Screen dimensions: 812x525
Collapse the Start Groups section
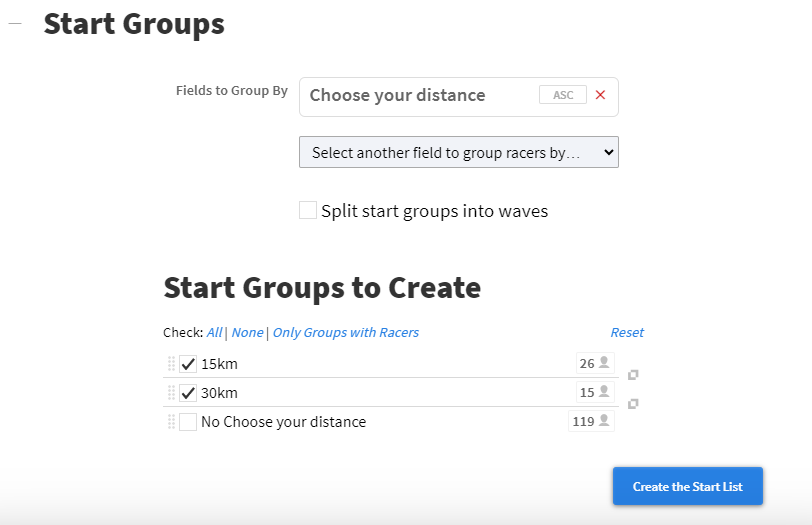coord(15,25)
